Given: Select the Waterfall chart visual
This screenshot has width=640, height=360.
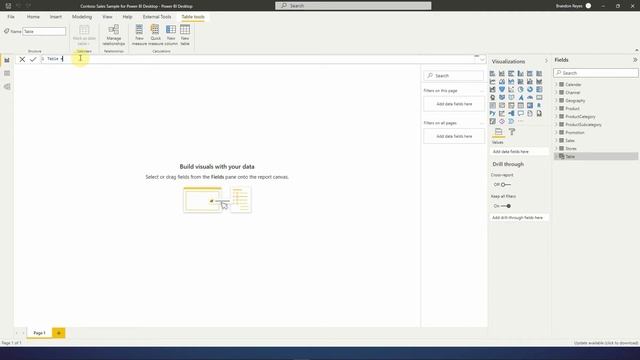Looking at the screenshot, I should pyautogui.click(x=493, y=89).
